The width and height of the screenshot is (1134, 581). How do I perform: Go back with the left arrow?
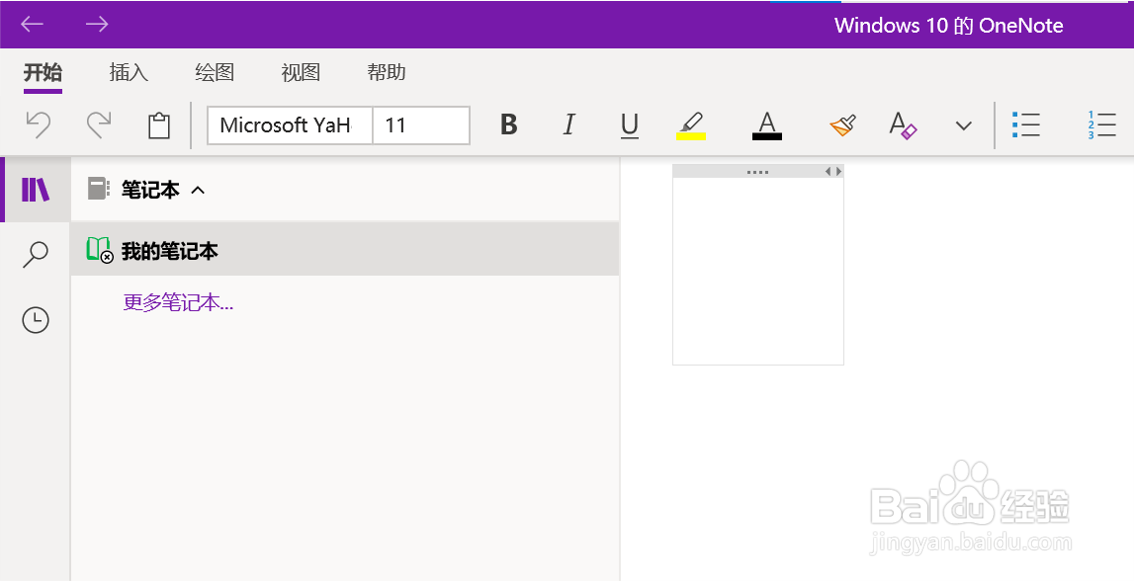tap(32, 24)
